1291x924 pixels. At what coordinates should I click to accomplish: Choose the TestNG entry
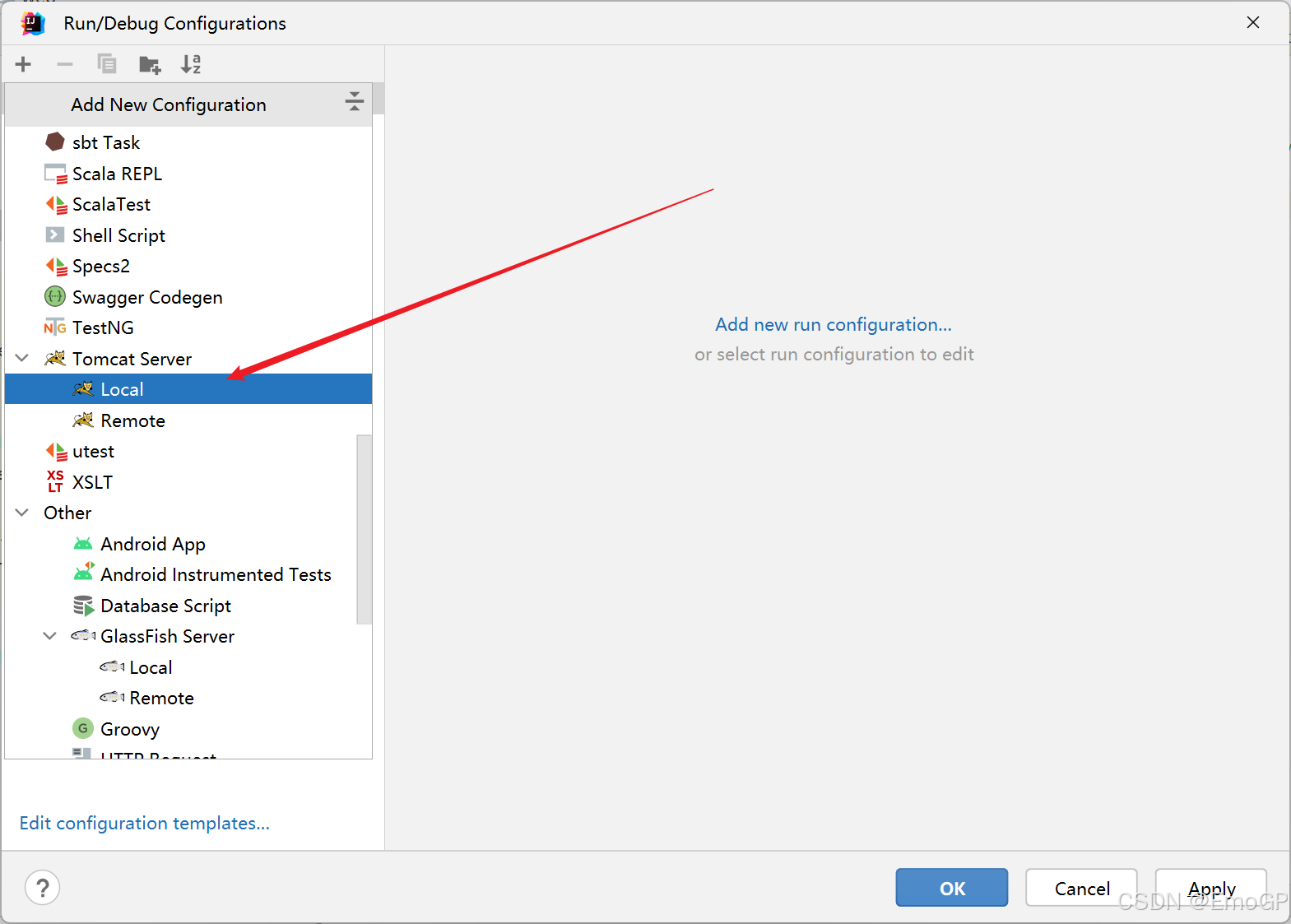pyautogui.click(x=188, y=327)
